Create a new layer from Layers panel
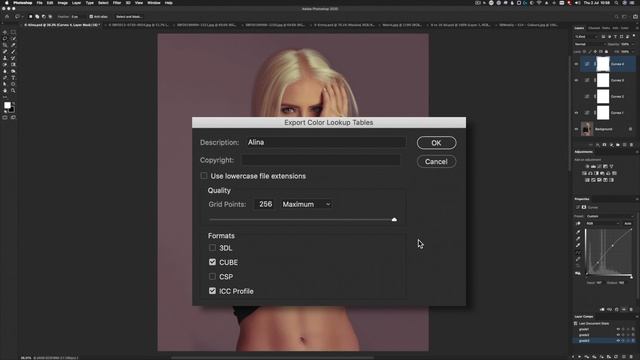 click(624, 145)
